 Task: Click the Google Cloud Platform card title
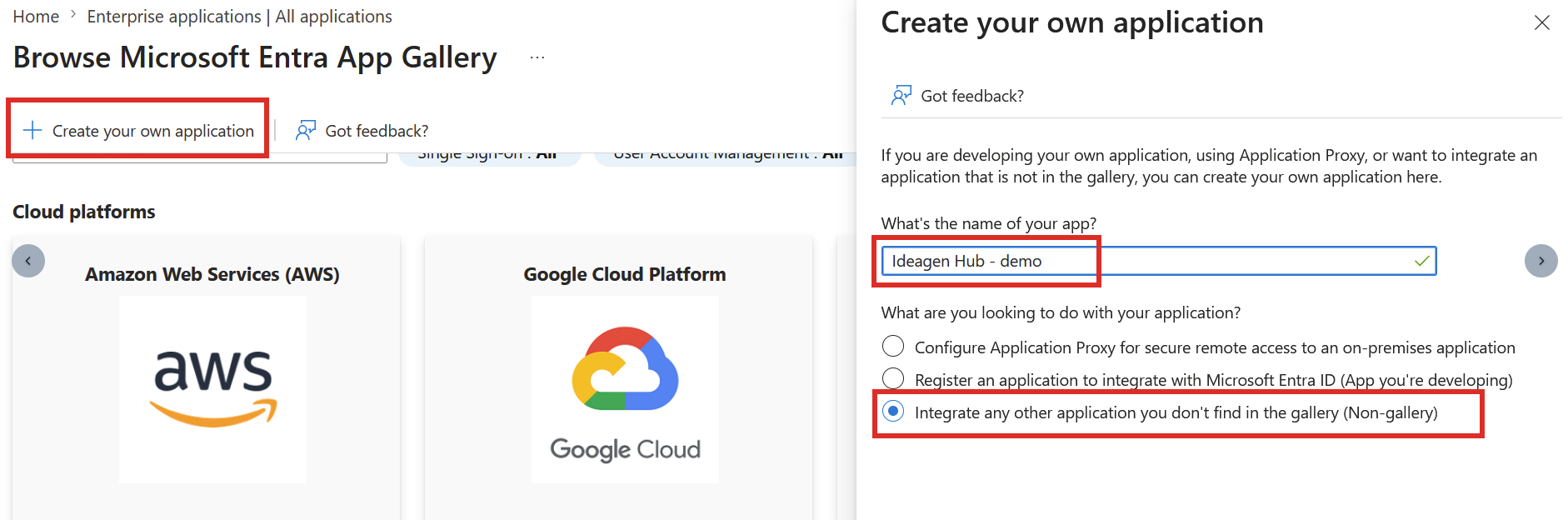pyautogui.click(x=625, y=274)
